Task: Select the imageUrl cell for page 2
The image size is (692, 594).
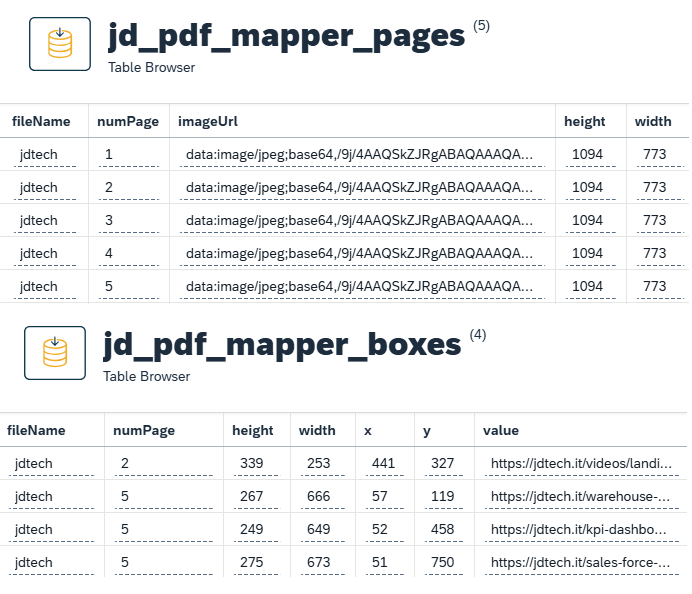Action: point(362,188)
